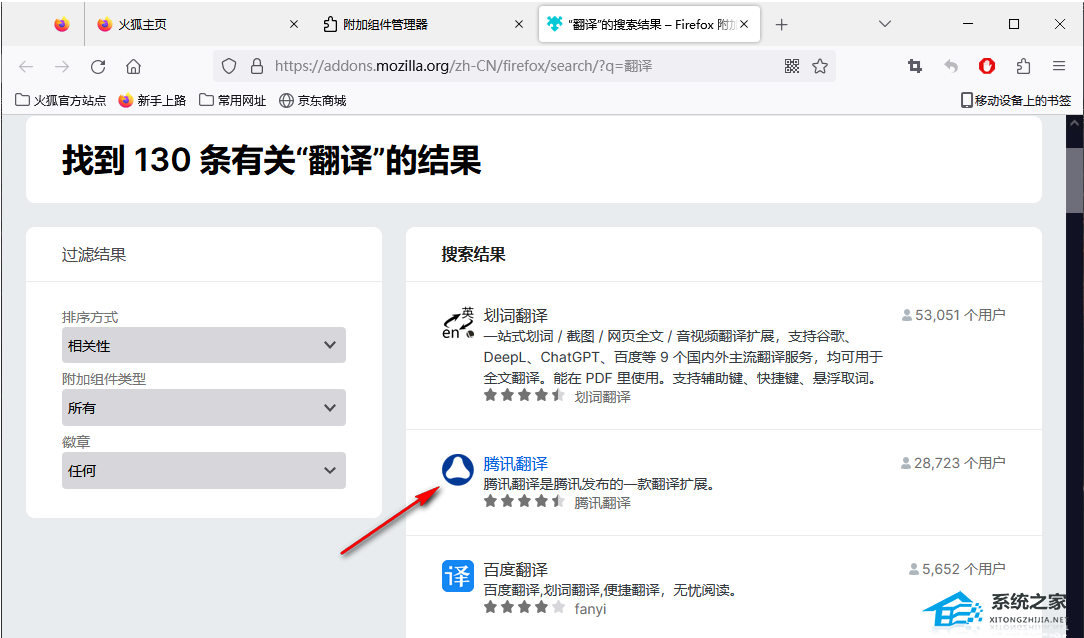
Task: Expand the 排序方式 相关性 dropdown
Action: (x=204, y=345)
